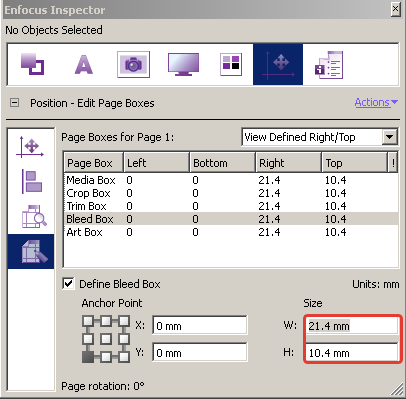The width and height of the screenshot is (406, 399).
Task: Select the Align objects sub-panel icon
Action: [32, 182]
